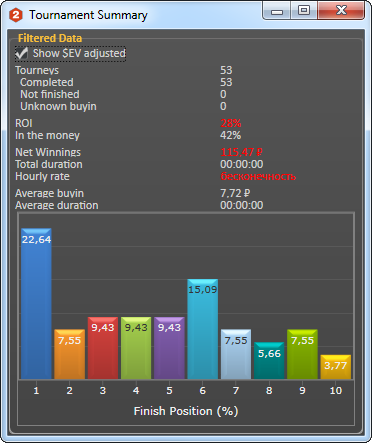Click the cyan bar labeled 15,09
Screen dimensions: 372x443
coord(203,329)
